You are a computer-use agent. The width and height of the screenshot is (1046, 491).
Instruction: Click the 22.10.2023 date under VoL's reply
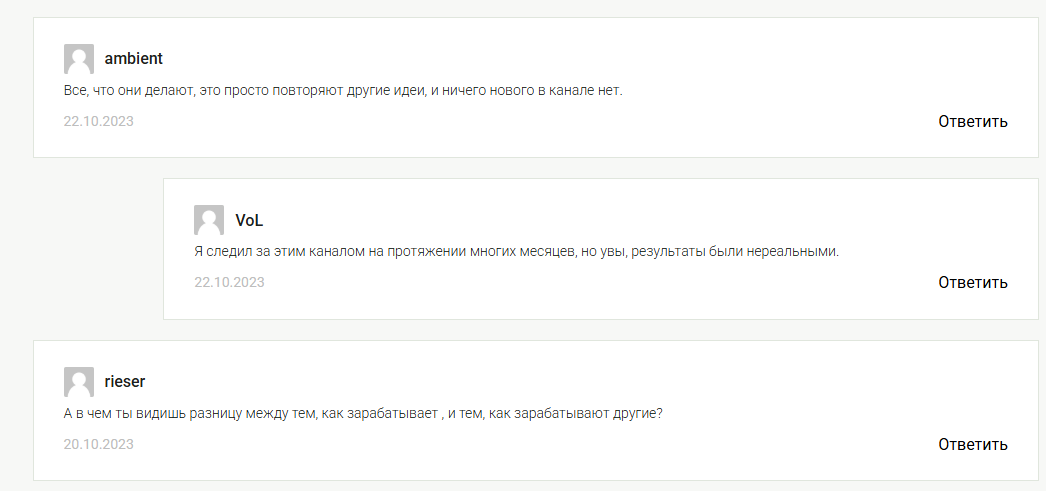click(229, 282)
